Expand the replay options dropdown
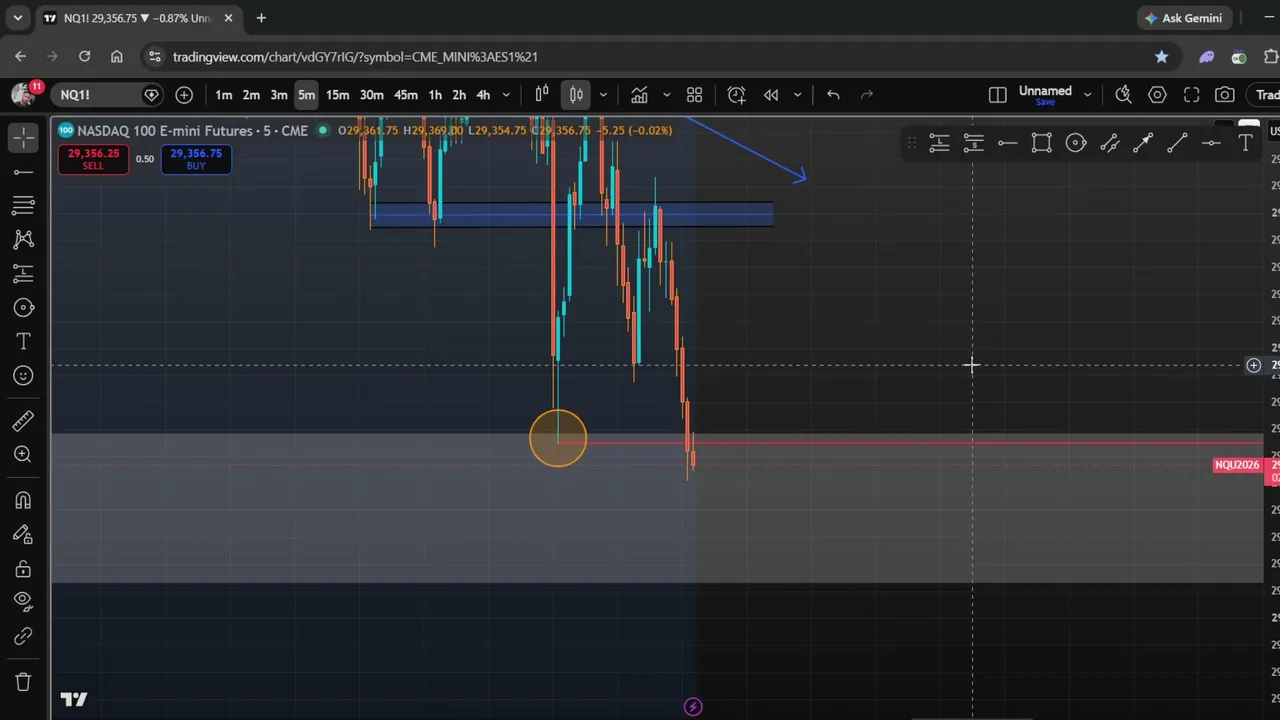1280x720 pixels. coord(797,95)
